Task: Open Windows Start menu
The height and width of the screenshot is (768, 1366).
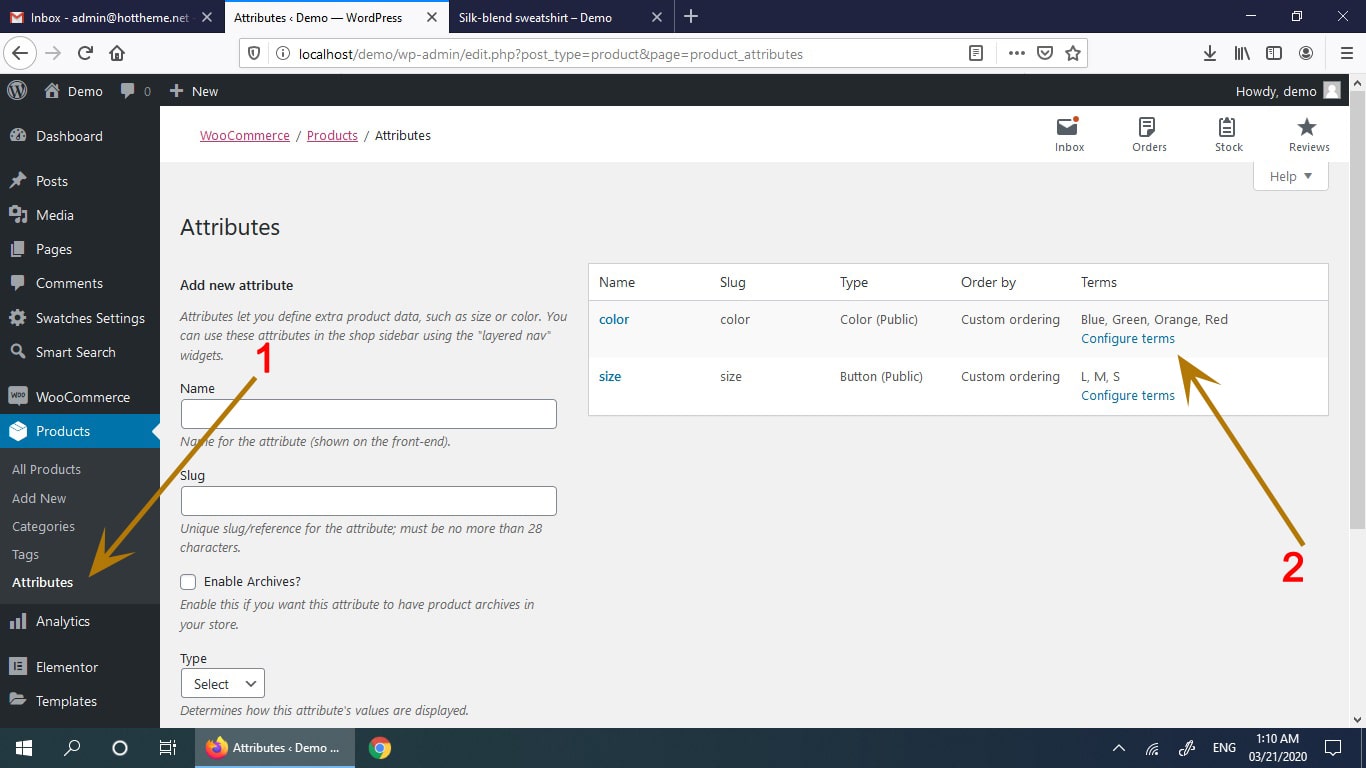Action: (x=23, y=747)
